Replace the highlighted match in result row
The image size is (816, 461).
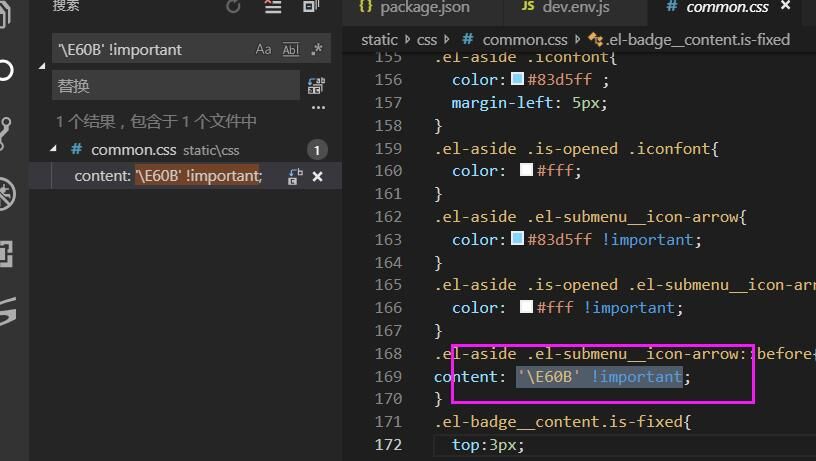click(x=295, y=177)
